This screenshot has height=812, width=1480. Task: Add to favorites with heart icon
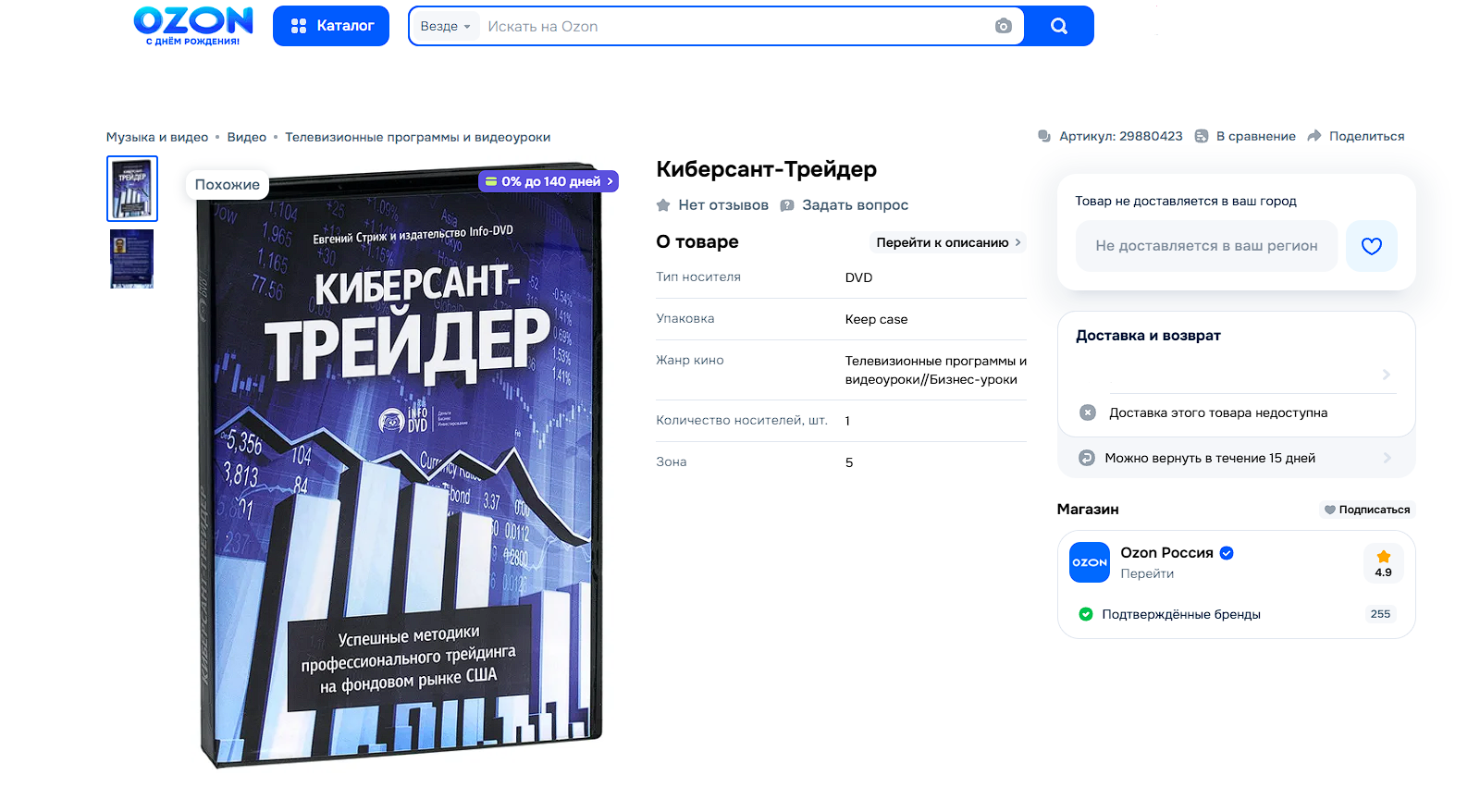[x=1372, y=246]
